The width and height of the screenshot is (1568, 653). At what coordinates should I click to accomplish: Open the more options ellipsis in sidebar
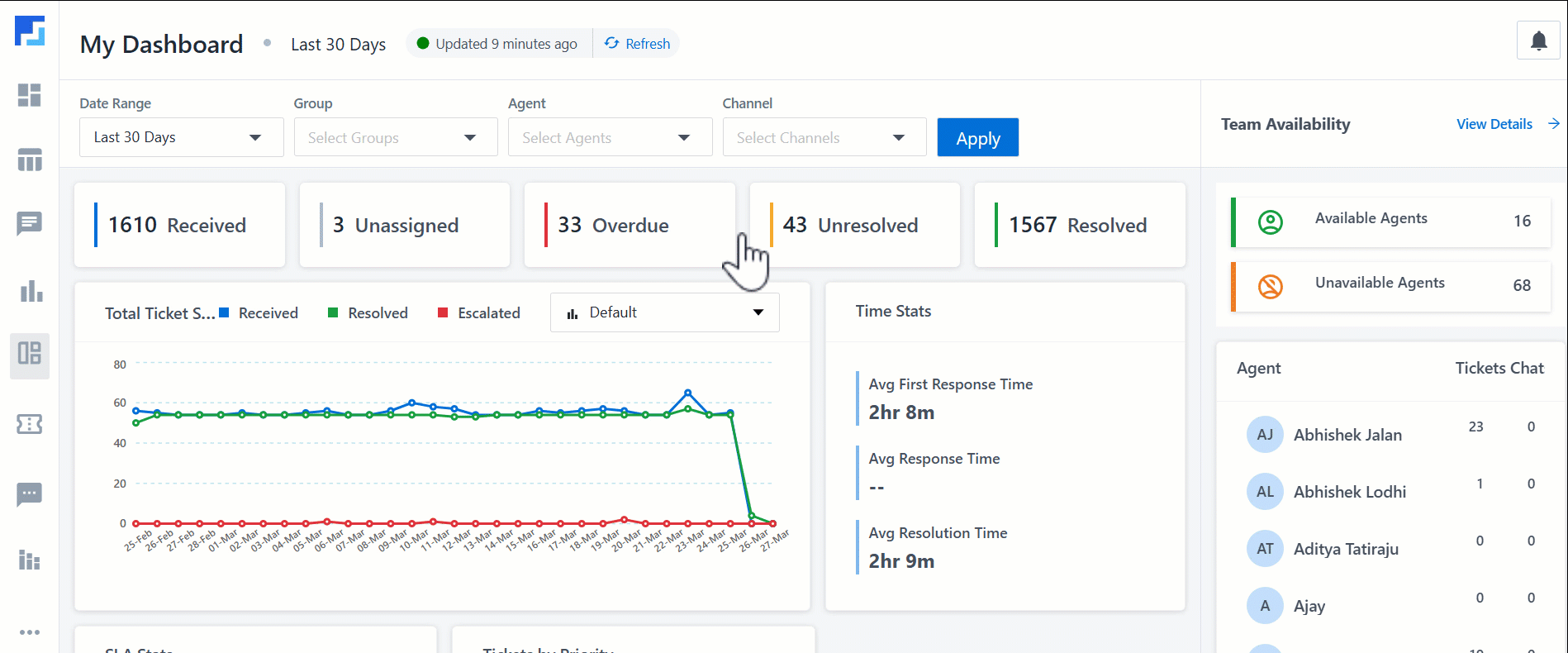[30, 632]
